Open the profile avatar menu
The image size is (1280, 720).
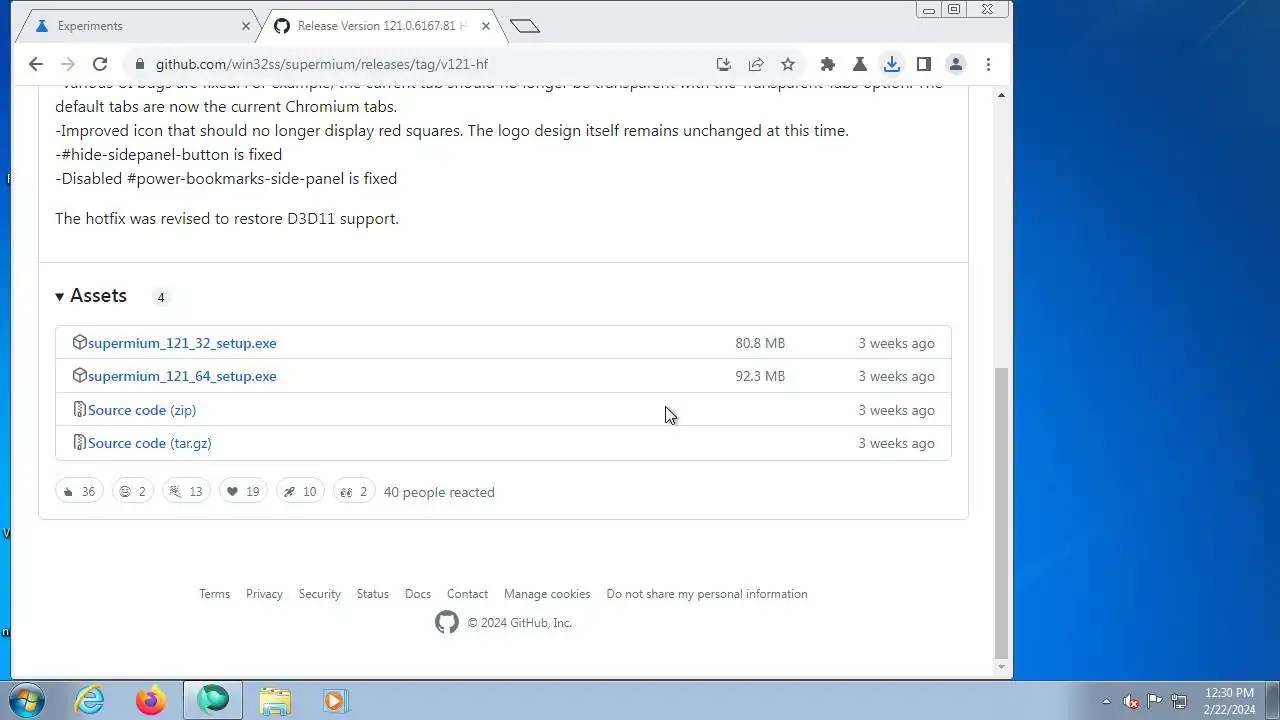(956, 64)
